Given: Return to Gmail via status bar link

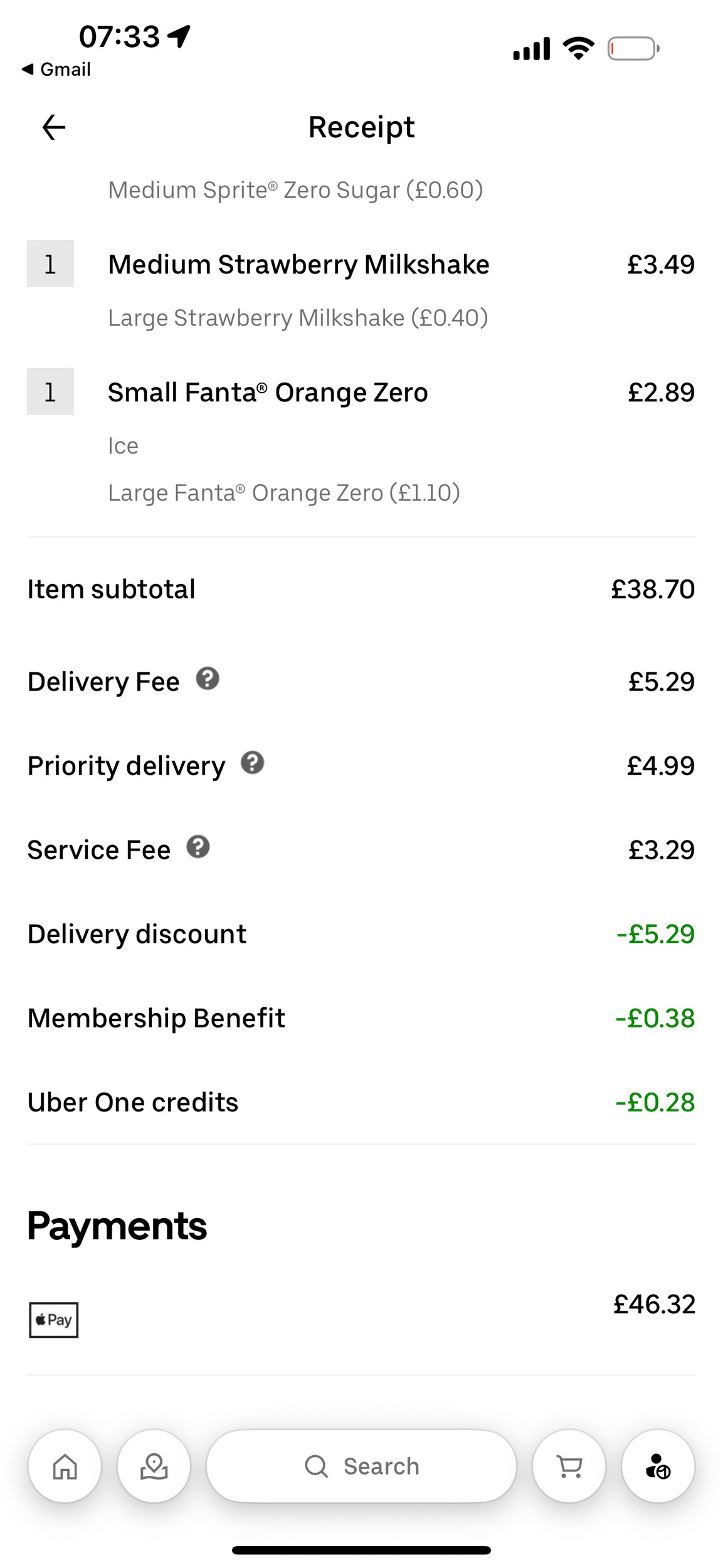Looking at the screenshot, I should pos(56,69).
